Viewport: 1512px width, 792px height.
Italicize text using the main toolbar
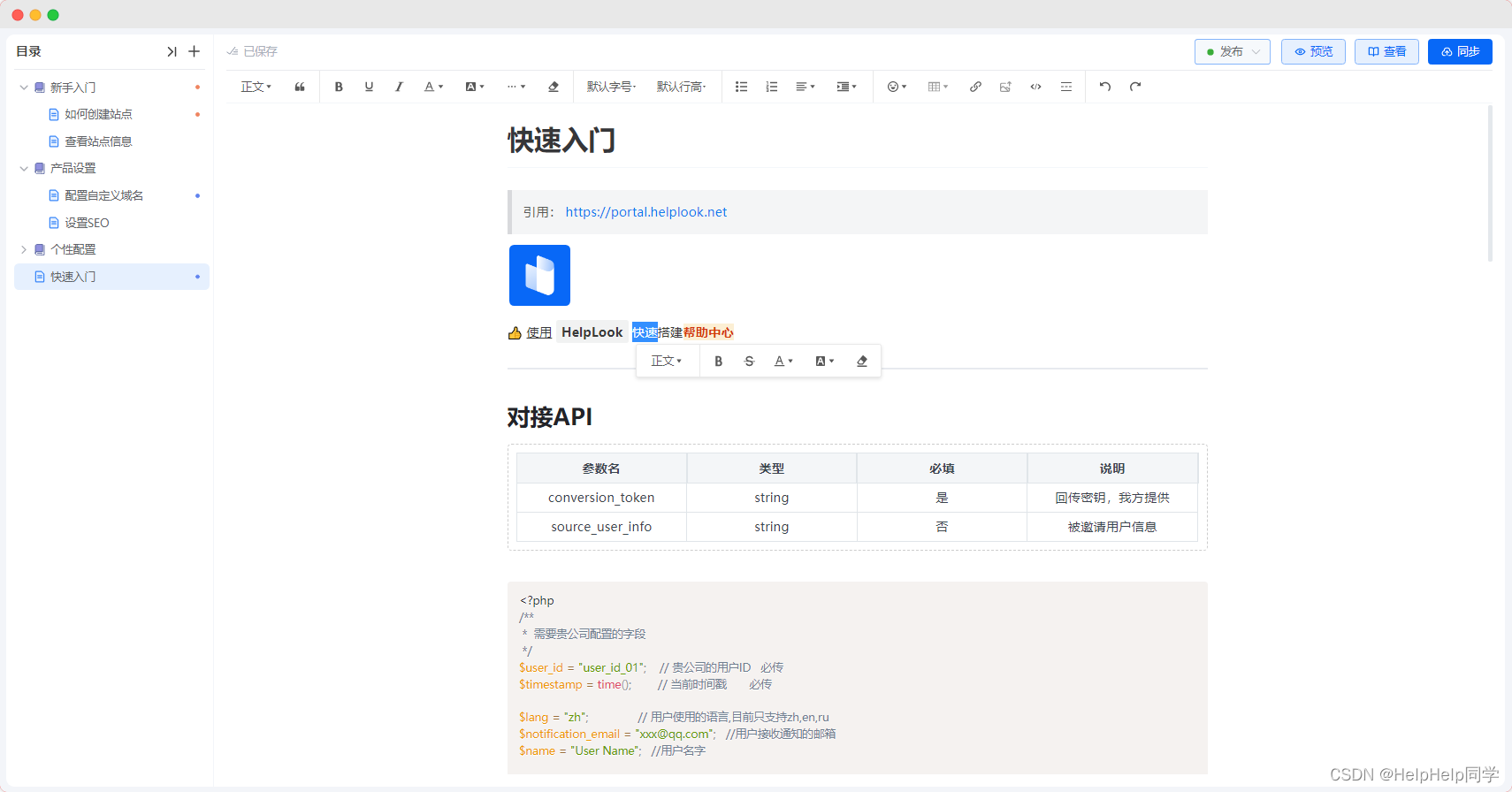(x=399, y=87)
